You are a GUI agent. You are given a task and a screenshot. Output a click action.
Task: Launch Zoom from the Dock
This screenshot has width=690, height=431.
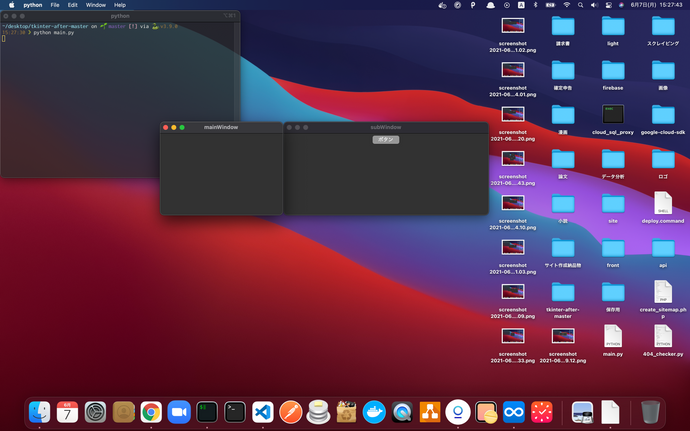[179, 413]
